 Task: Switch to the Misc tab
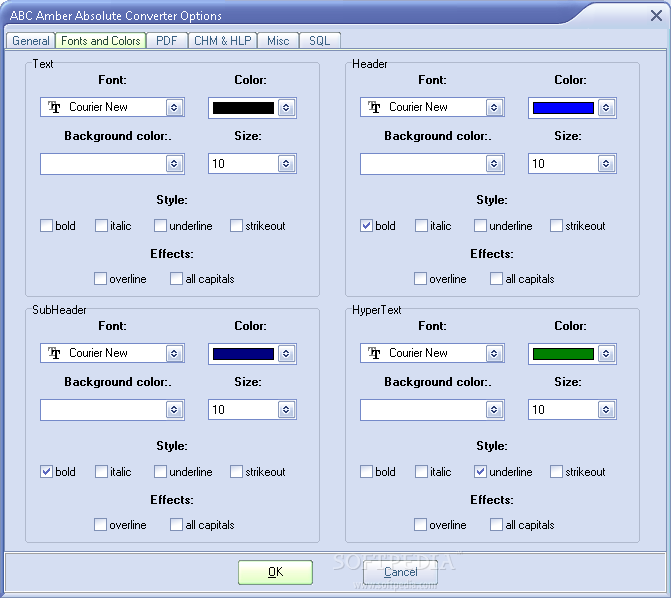click(x=278, y=41)
